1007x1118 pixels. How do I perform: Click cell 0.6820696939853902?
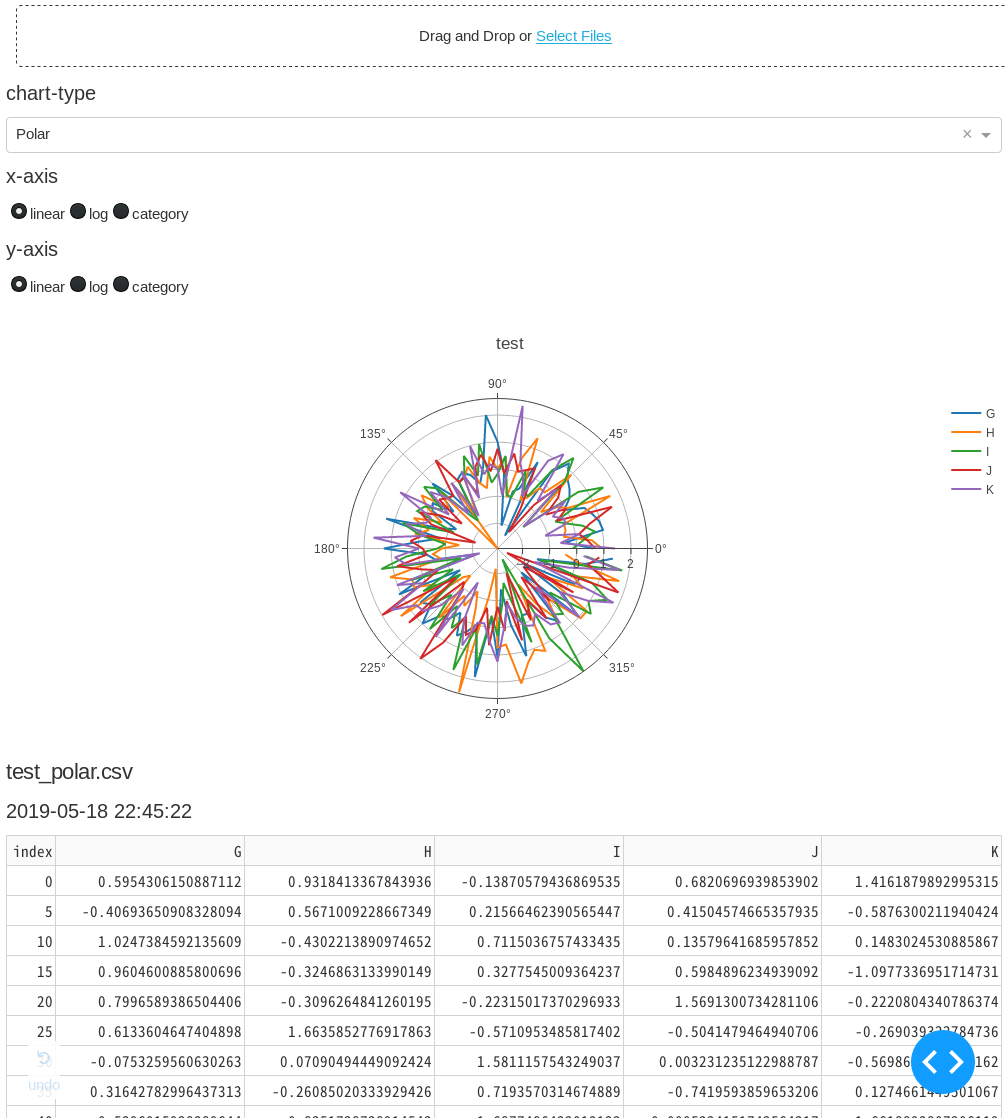click(x=722, y=881)
